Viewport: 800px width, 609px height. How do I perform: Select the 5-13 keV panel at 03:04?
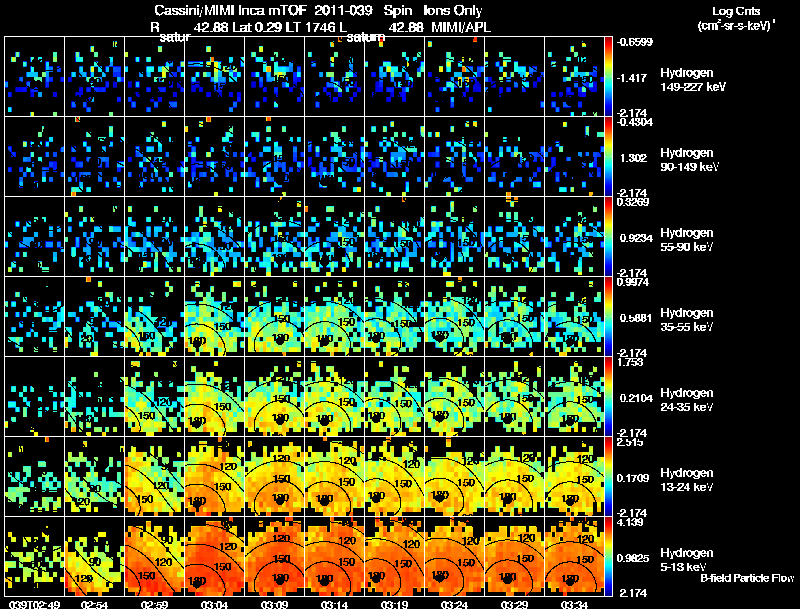point(214,557)
